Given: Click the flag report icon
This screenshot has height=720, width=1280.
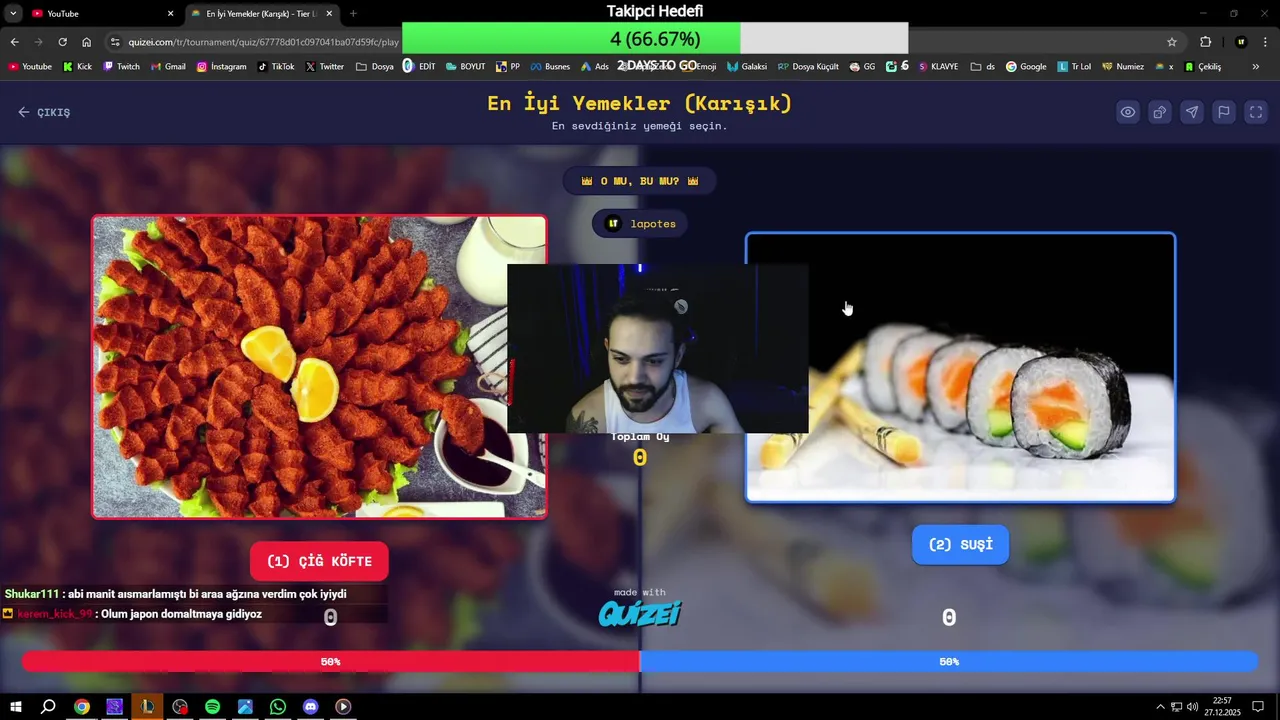Looking at the screenshot, I should coord(1224,112).
